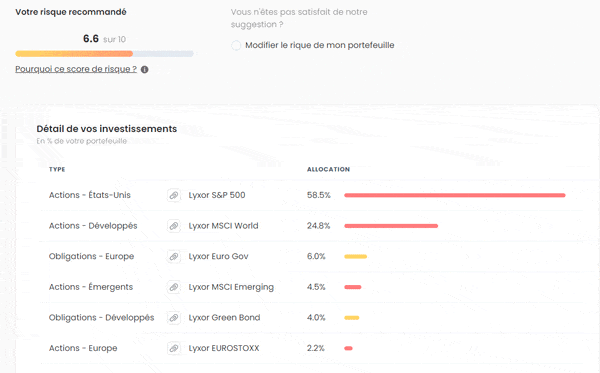Select the 'Modifier le rique de mon portefeuille' radio button
This screenshot has width=600, height=373.
(x=236, y=46)
